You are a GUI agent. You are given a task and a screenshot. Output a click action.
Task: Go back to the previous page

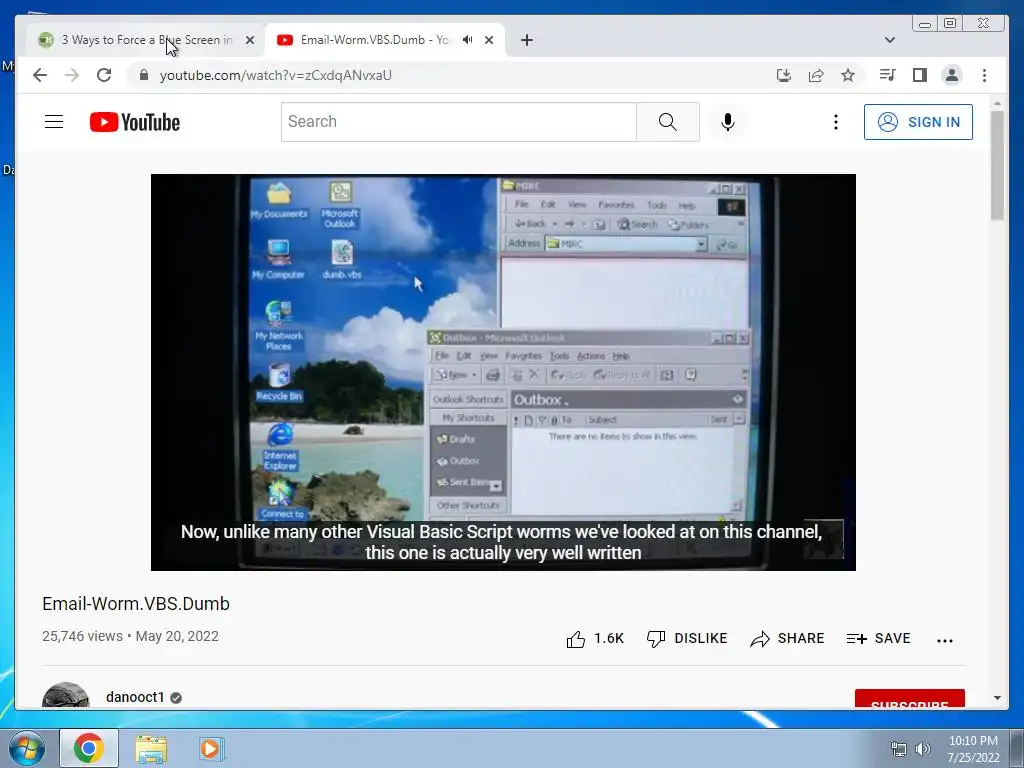40,75
